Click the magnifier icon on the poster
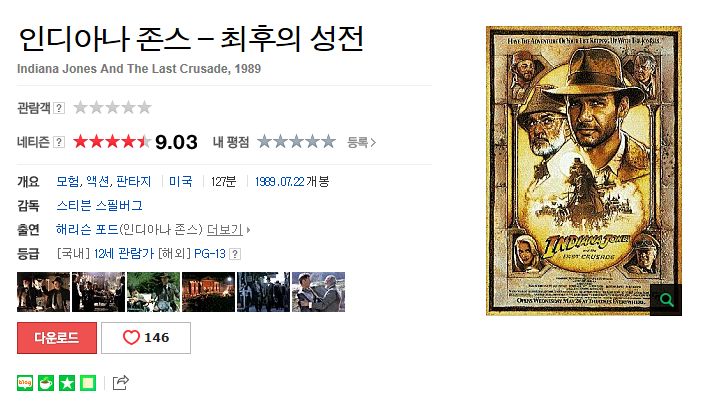 tap(666, 300)
